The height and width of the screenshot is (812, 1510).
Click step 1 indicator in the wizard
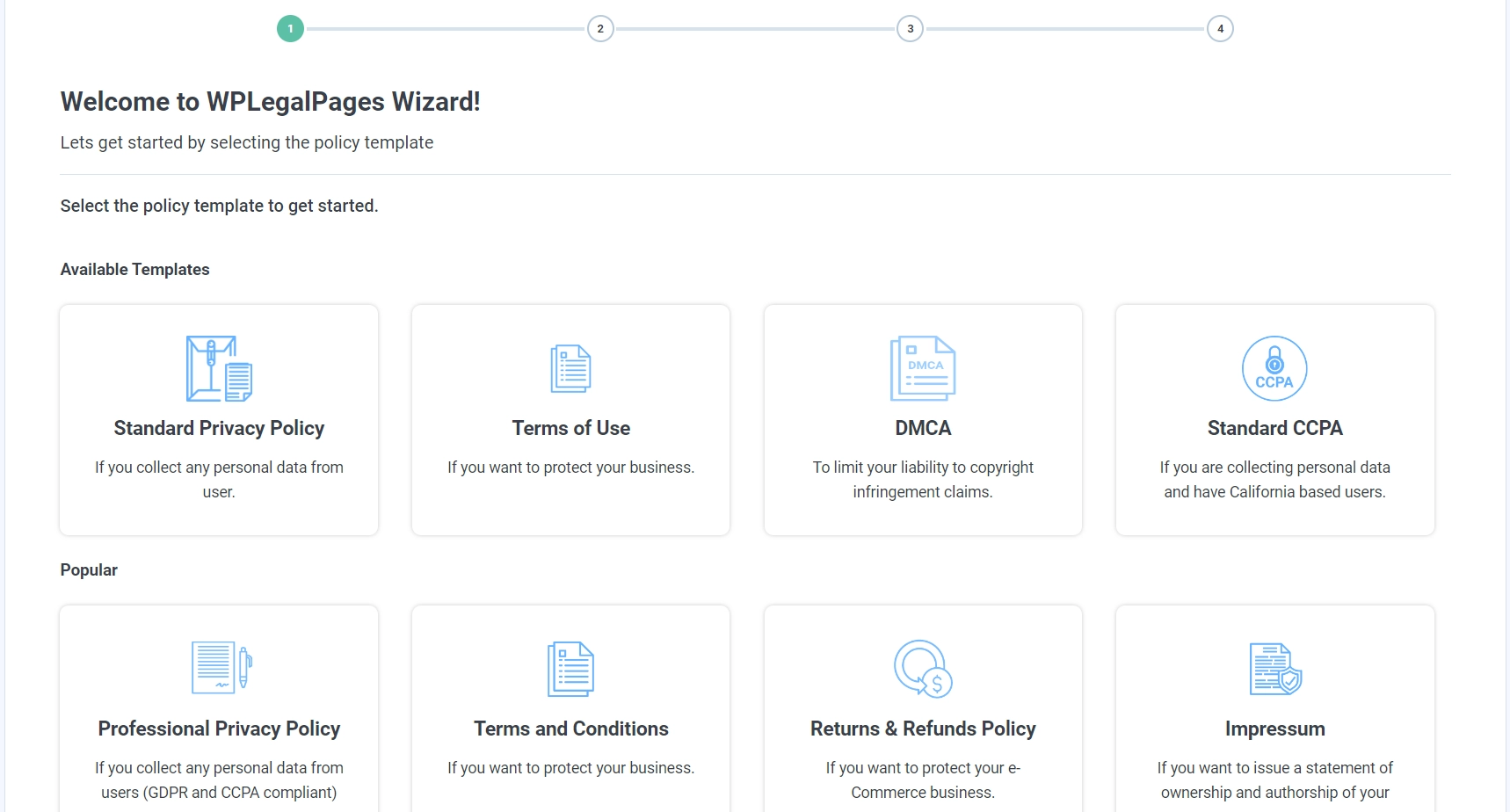pyautogui.click(x=291, y=27)
